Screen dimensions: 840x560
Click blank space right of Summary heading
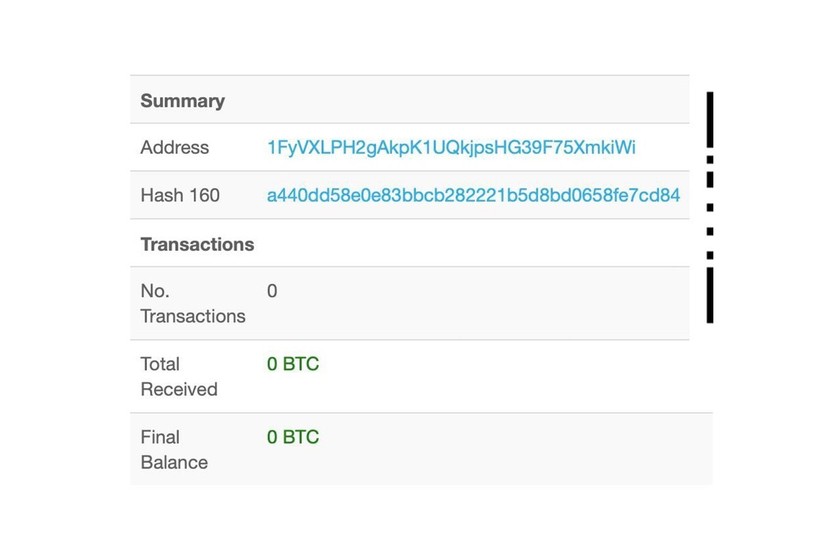pyautogui.click(x=450, y=101)
